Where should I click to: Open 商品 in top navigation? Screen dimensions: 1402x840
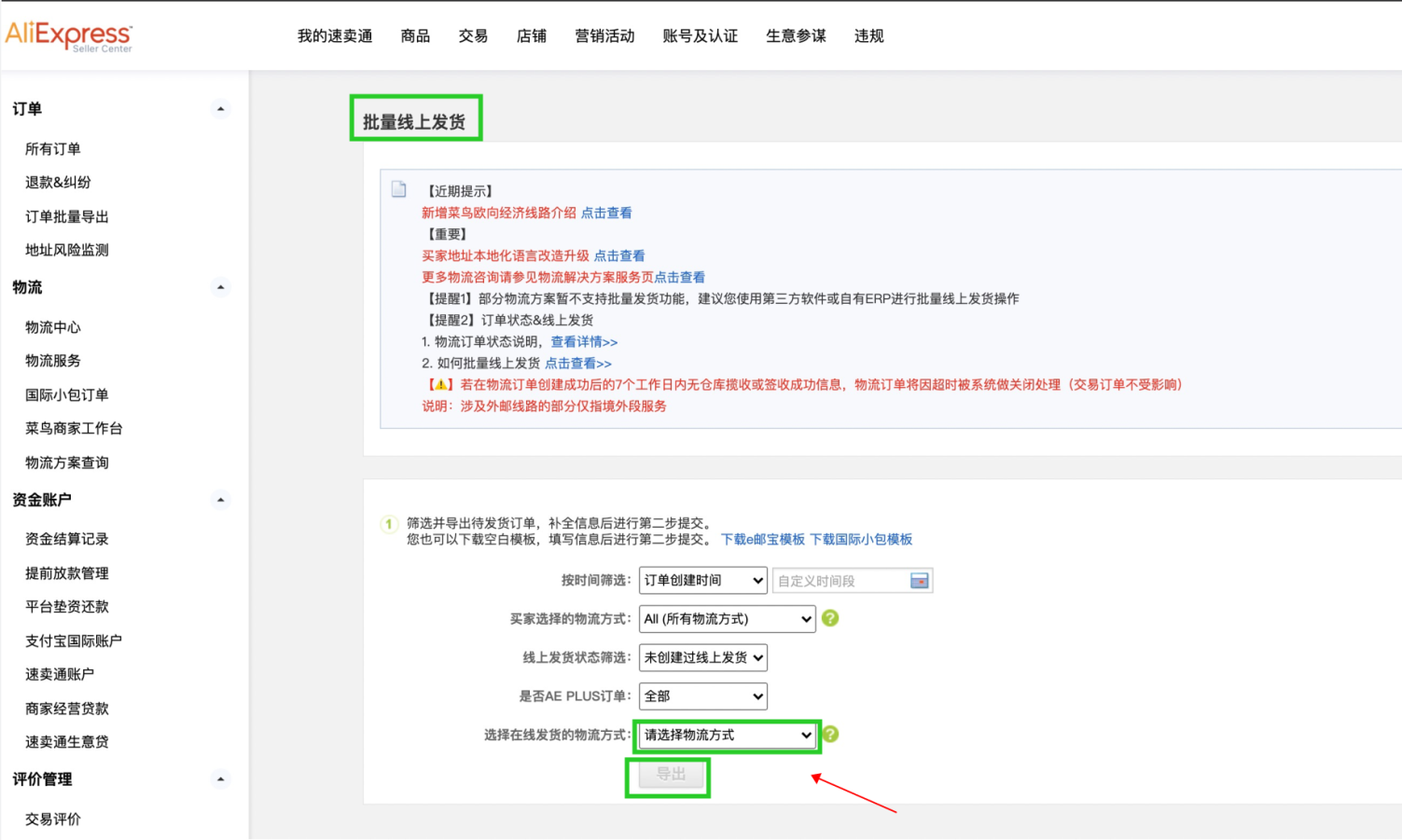pos(415,35)
